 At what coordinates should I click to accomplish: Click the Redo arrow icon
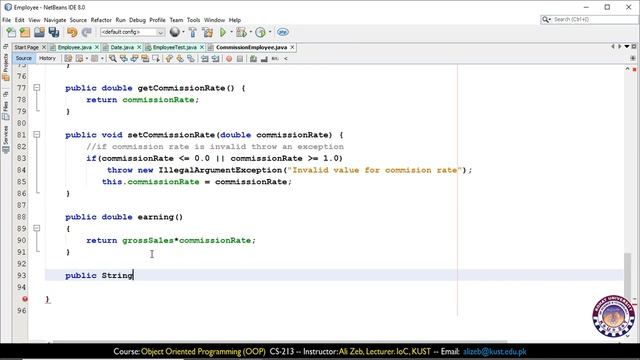[87, 32]
